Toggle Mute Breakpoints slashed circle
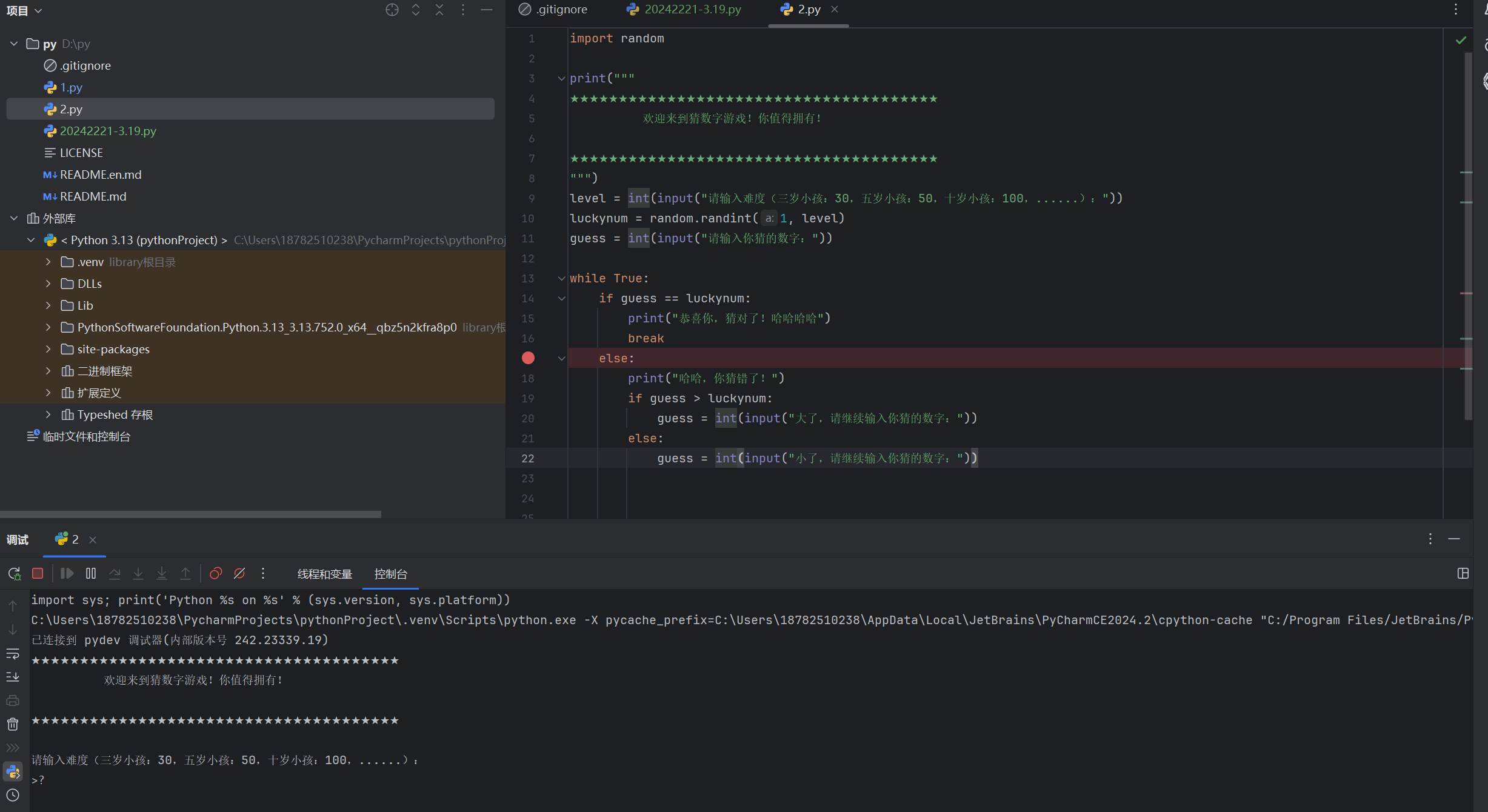The height and width of the screenshot is (812, 1488). pyautogui.click(x=239, y=573)
